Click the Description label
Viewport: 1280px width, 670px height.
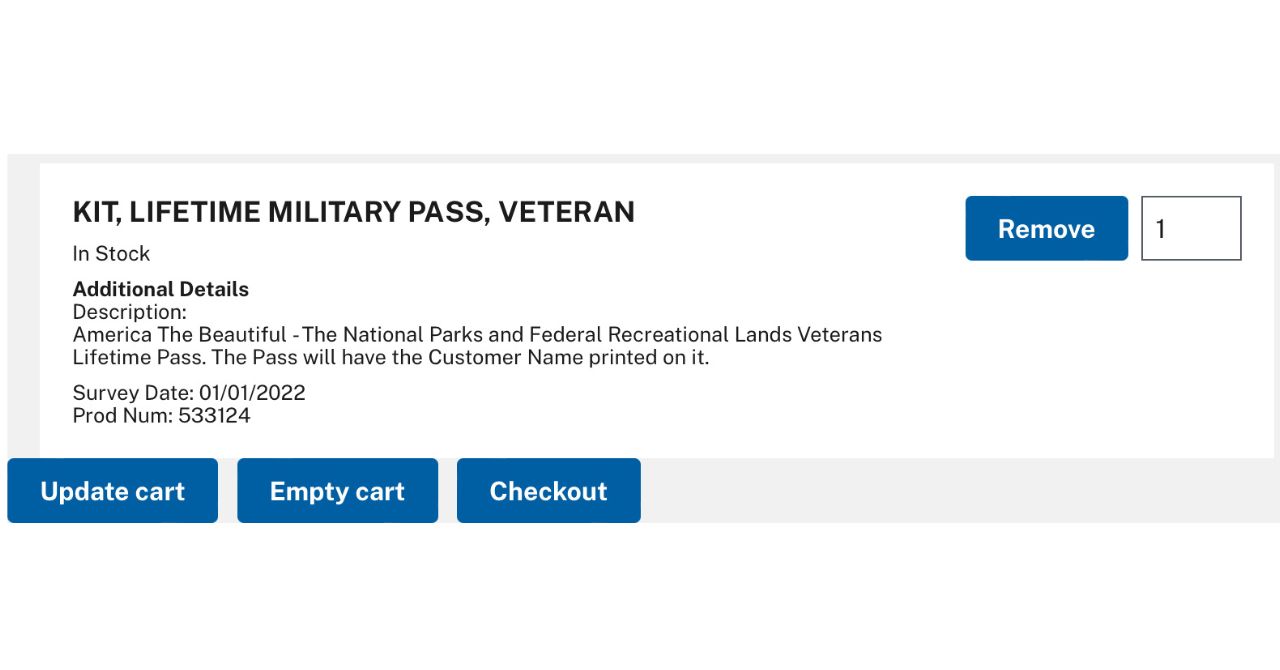(129, 312)
